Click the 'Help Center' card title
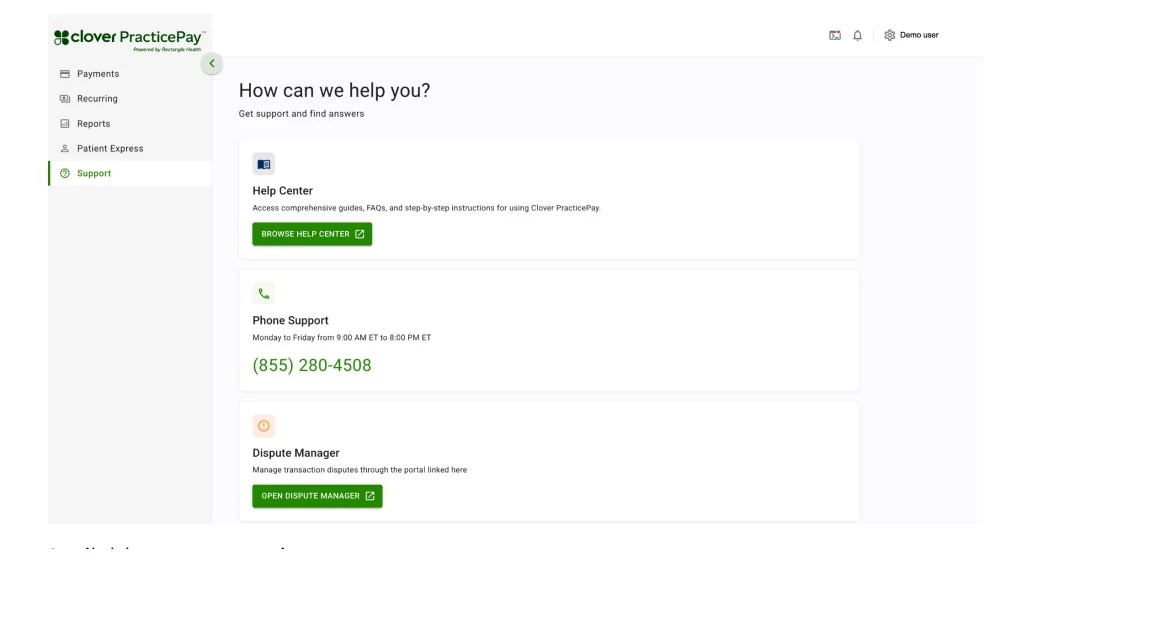Viewport: 1152px width, 642px height. pos(283,191)
